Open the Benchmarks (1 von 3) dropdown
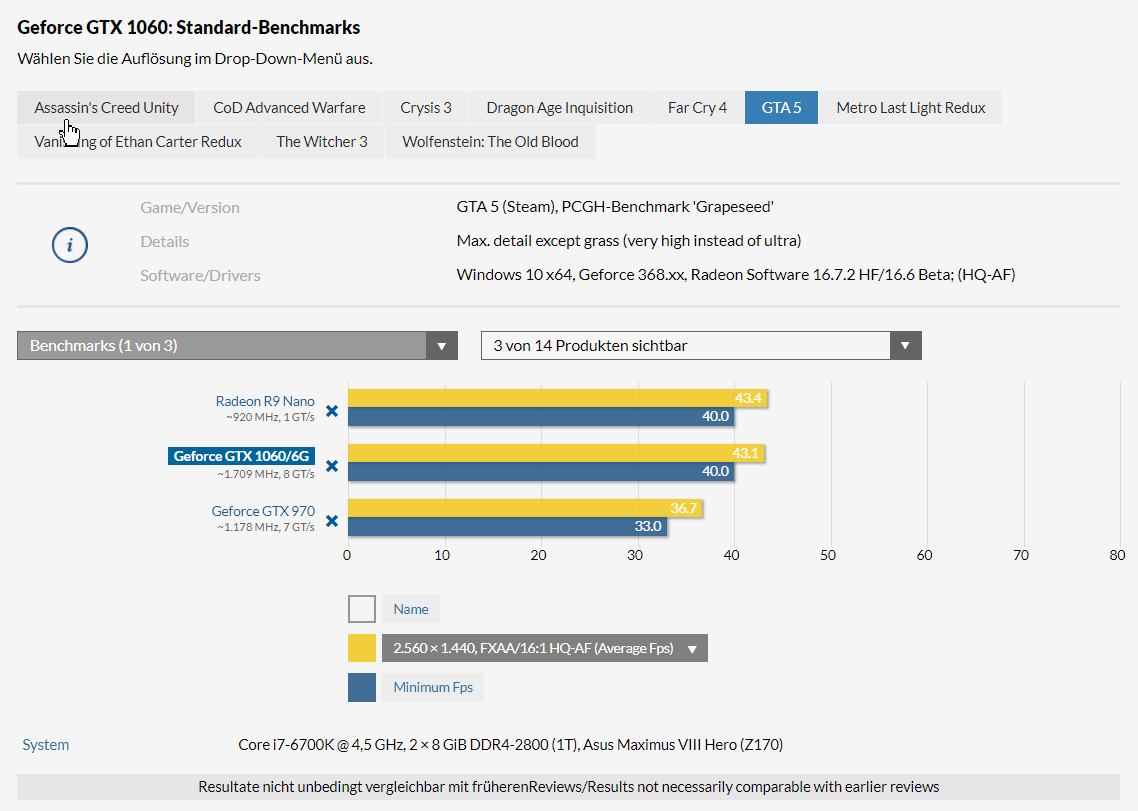Viewport: 1138px width, 811px height. (237, 346)
